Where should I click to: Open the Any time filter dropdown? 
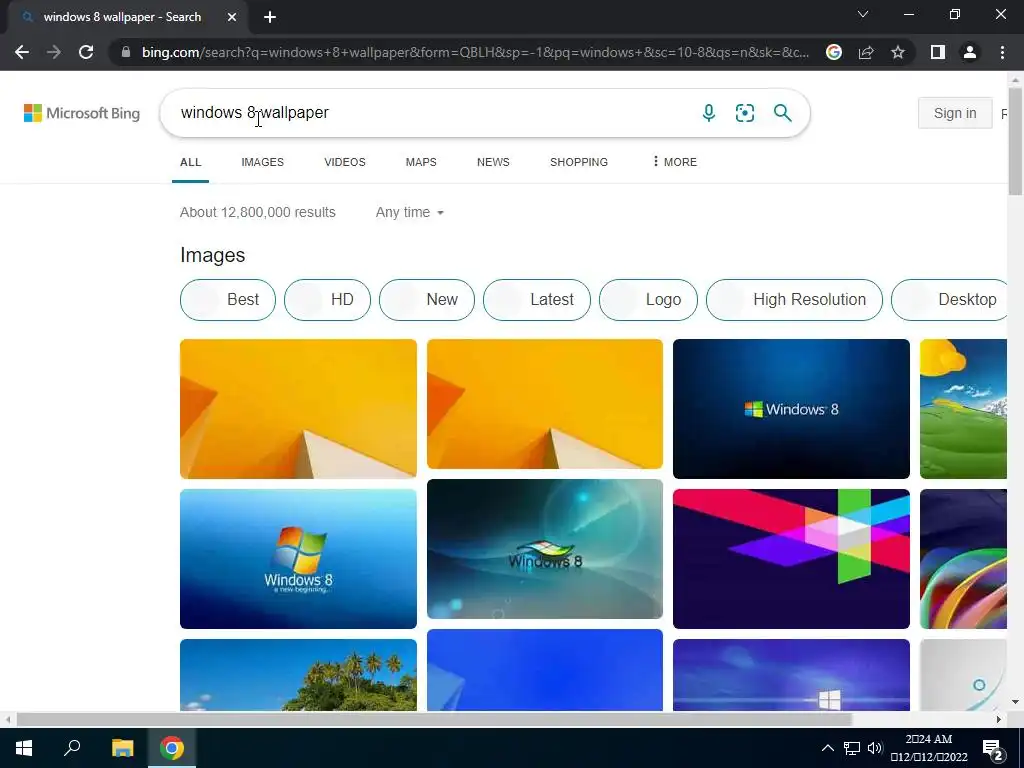(x=409, y=212)
